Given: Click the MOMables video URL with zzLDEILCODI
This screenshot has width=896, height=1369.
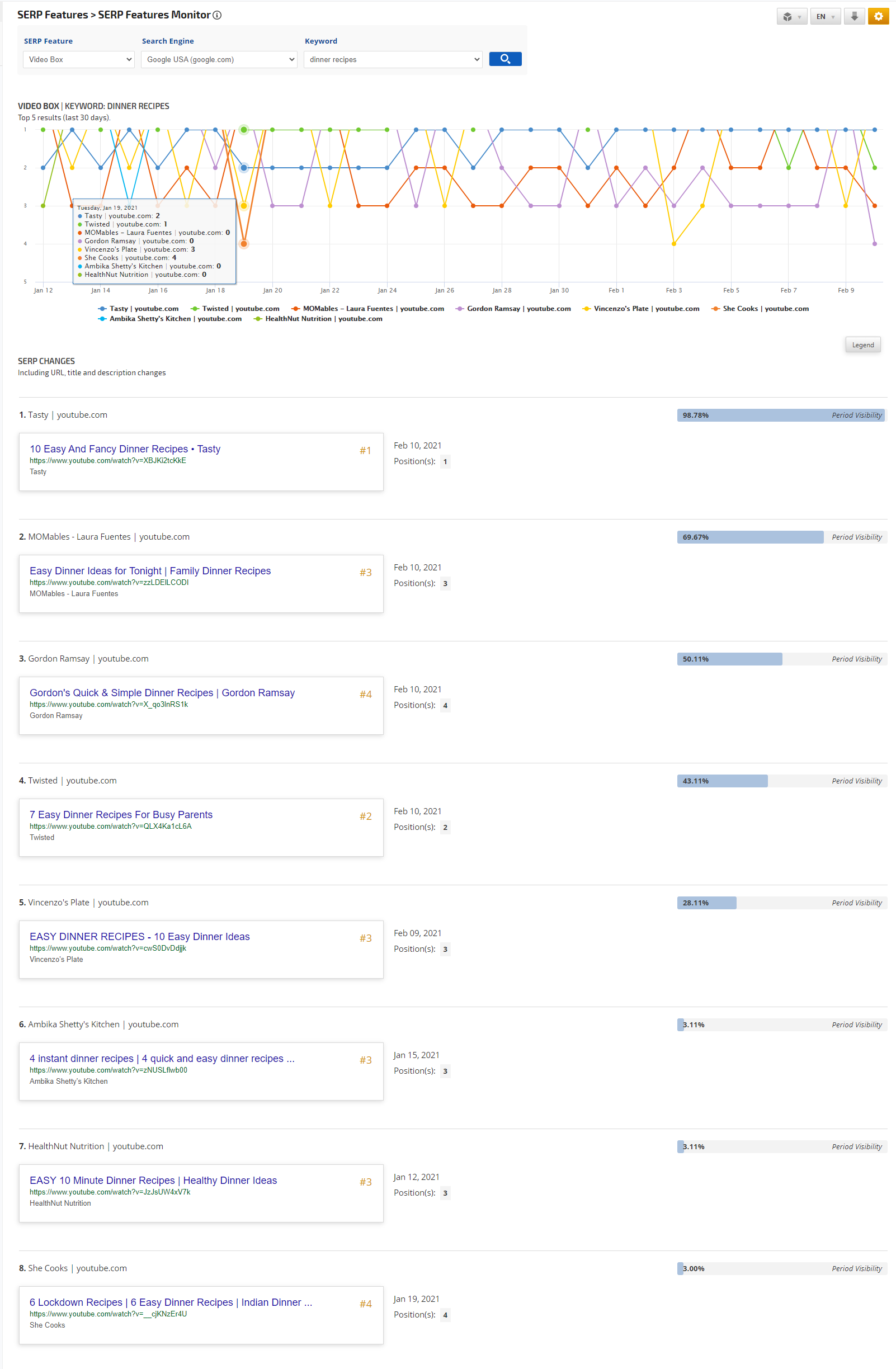Looking at the screenshot, I should [x=109, y=583].
